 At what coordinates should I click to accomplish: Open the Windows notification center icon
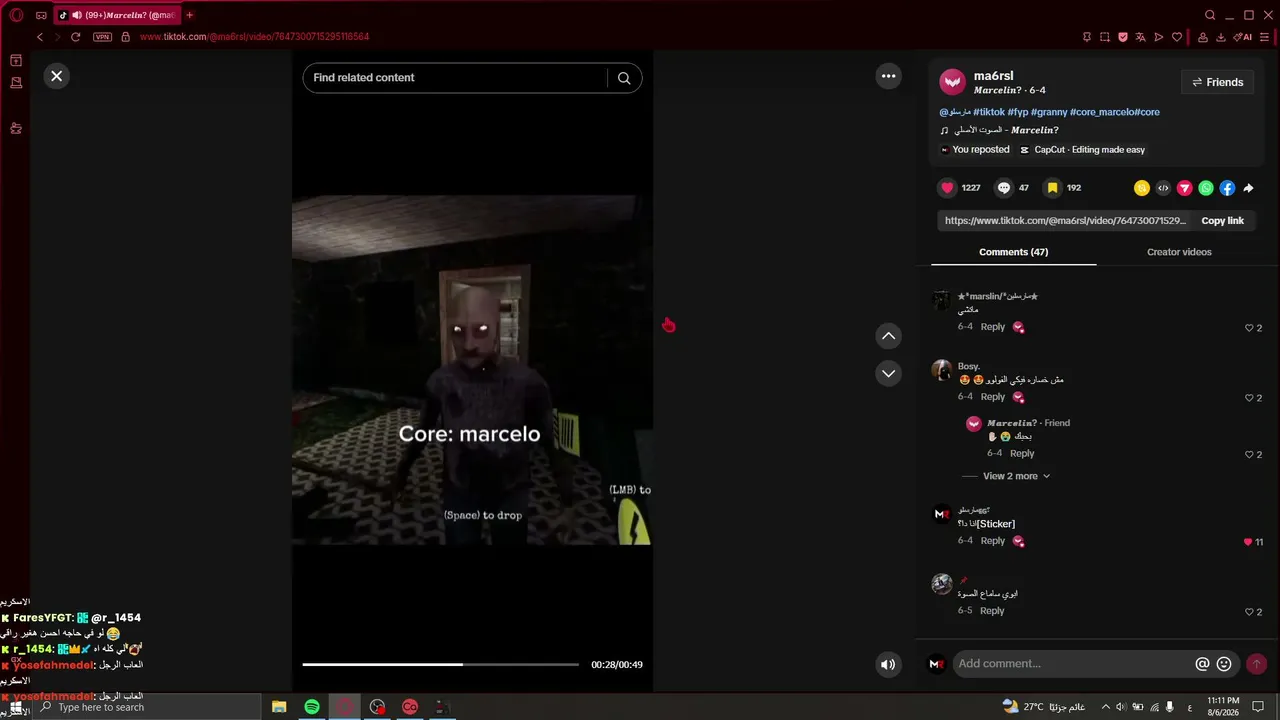coord(1258,707)
